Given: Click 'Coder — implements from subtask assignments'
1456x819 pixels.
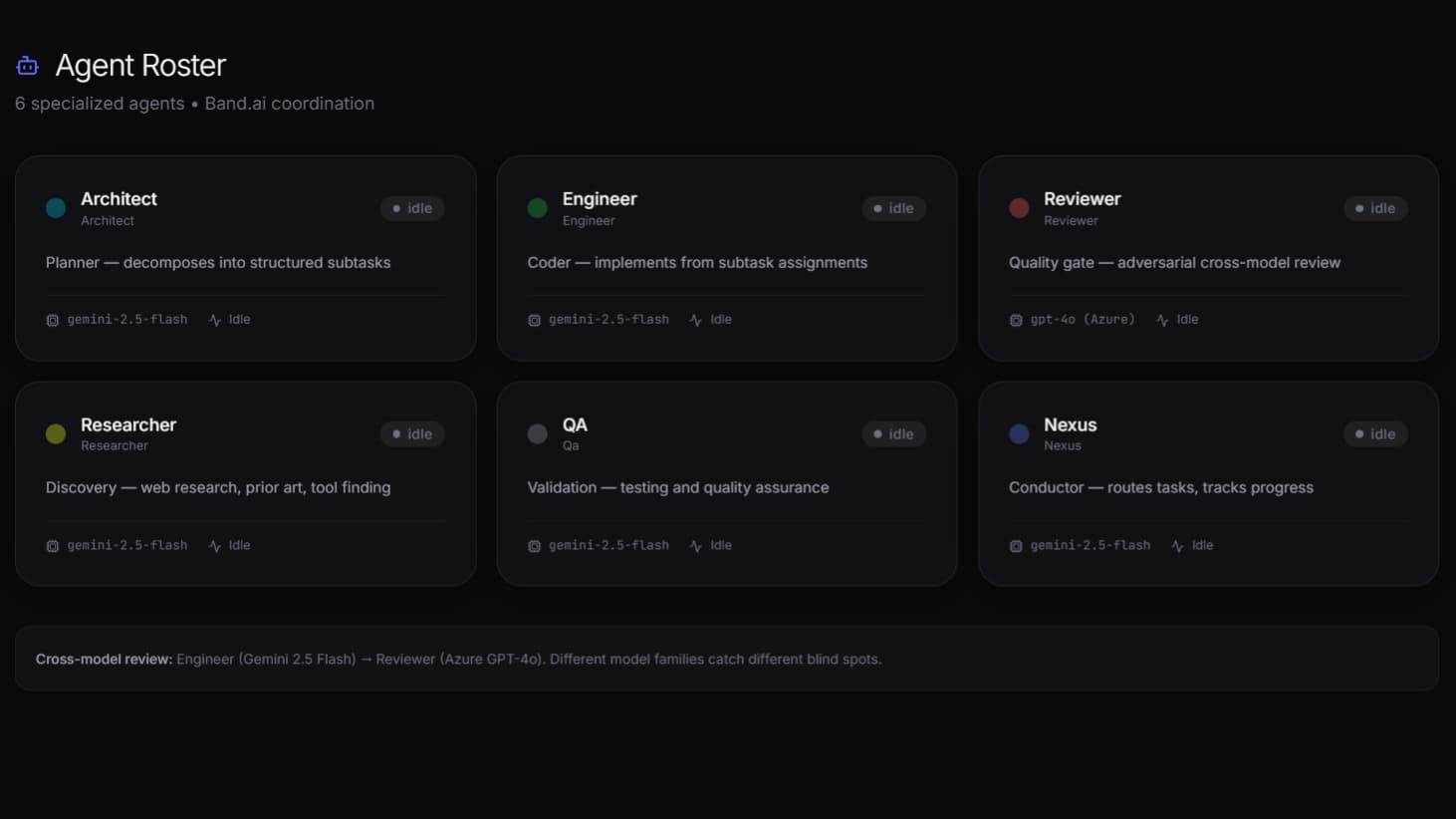Looking at the screenshot, I should (x=697, y=263).
